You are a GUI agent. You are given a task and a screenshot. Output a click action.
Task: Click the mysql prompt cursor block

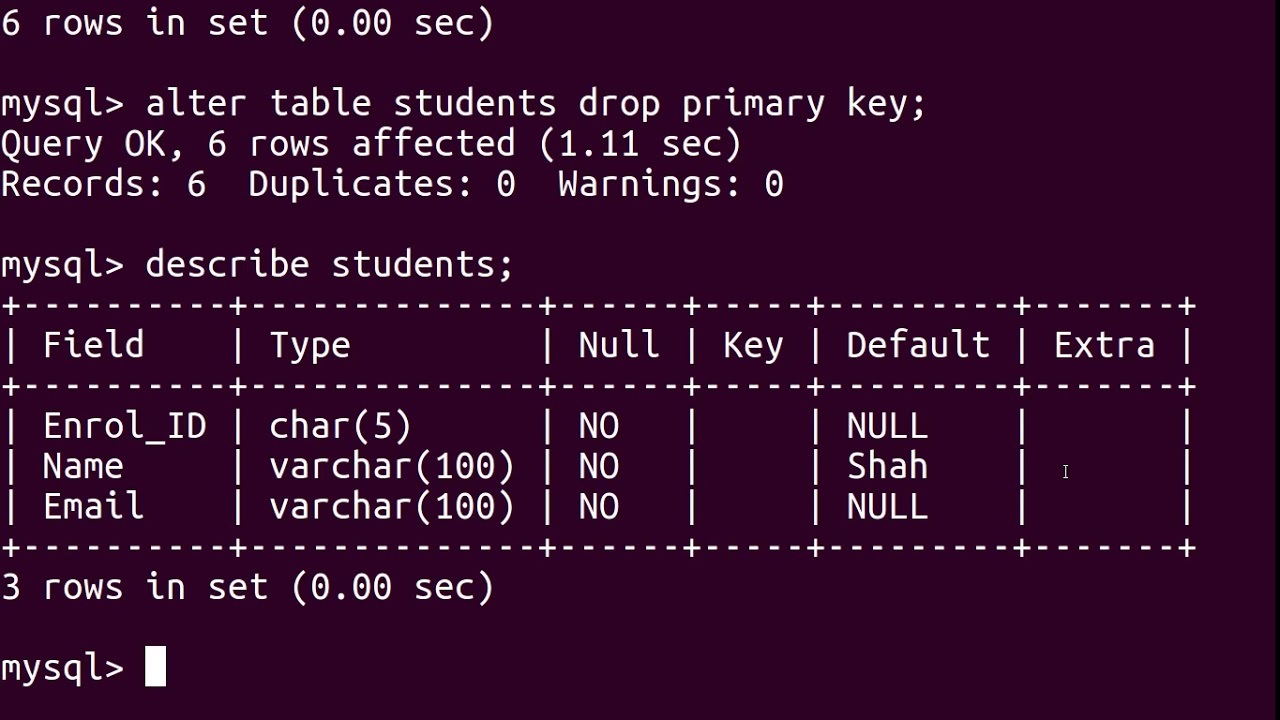point(155,666)
